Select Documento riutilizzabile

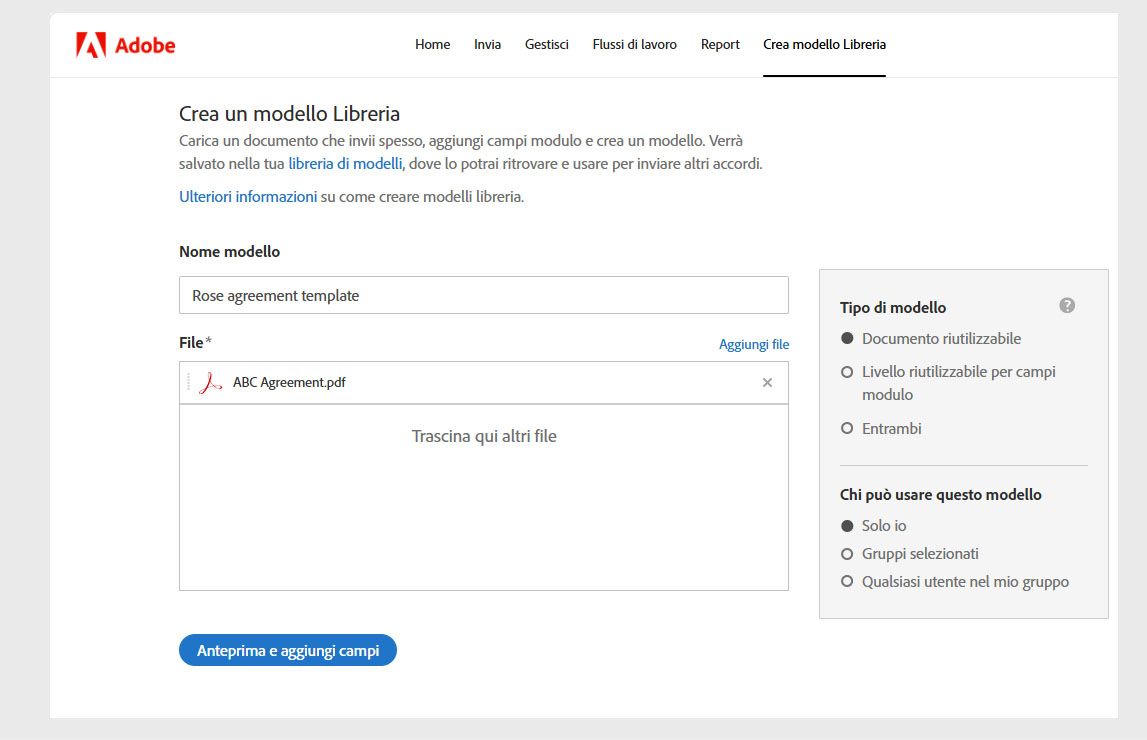pos(847,339)
